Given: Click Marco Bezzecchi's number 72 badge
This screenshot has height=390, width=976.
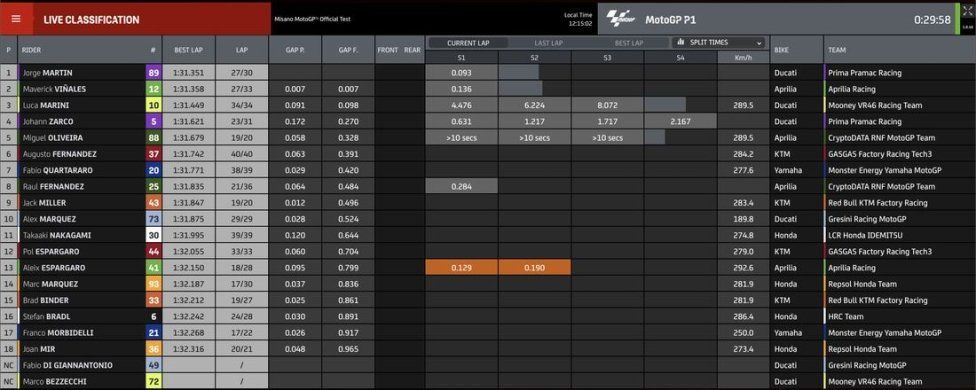Looking at the screenshot, I should [x=153, y=381].
